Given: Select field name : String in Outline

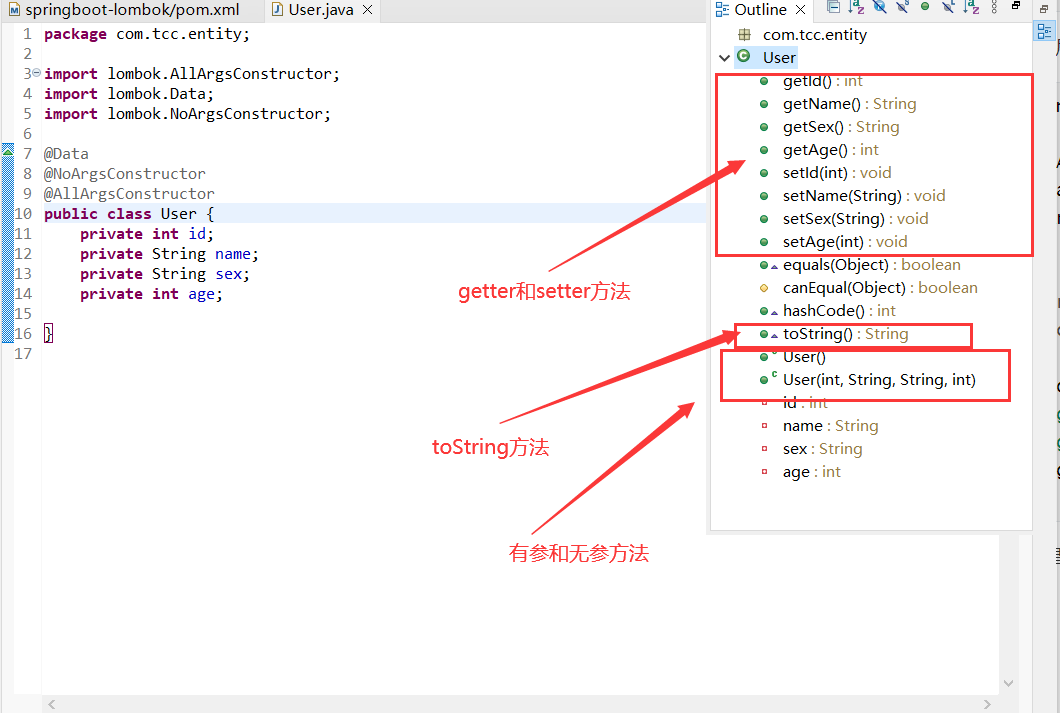Looking at the screenshot, I should point(830,426).
